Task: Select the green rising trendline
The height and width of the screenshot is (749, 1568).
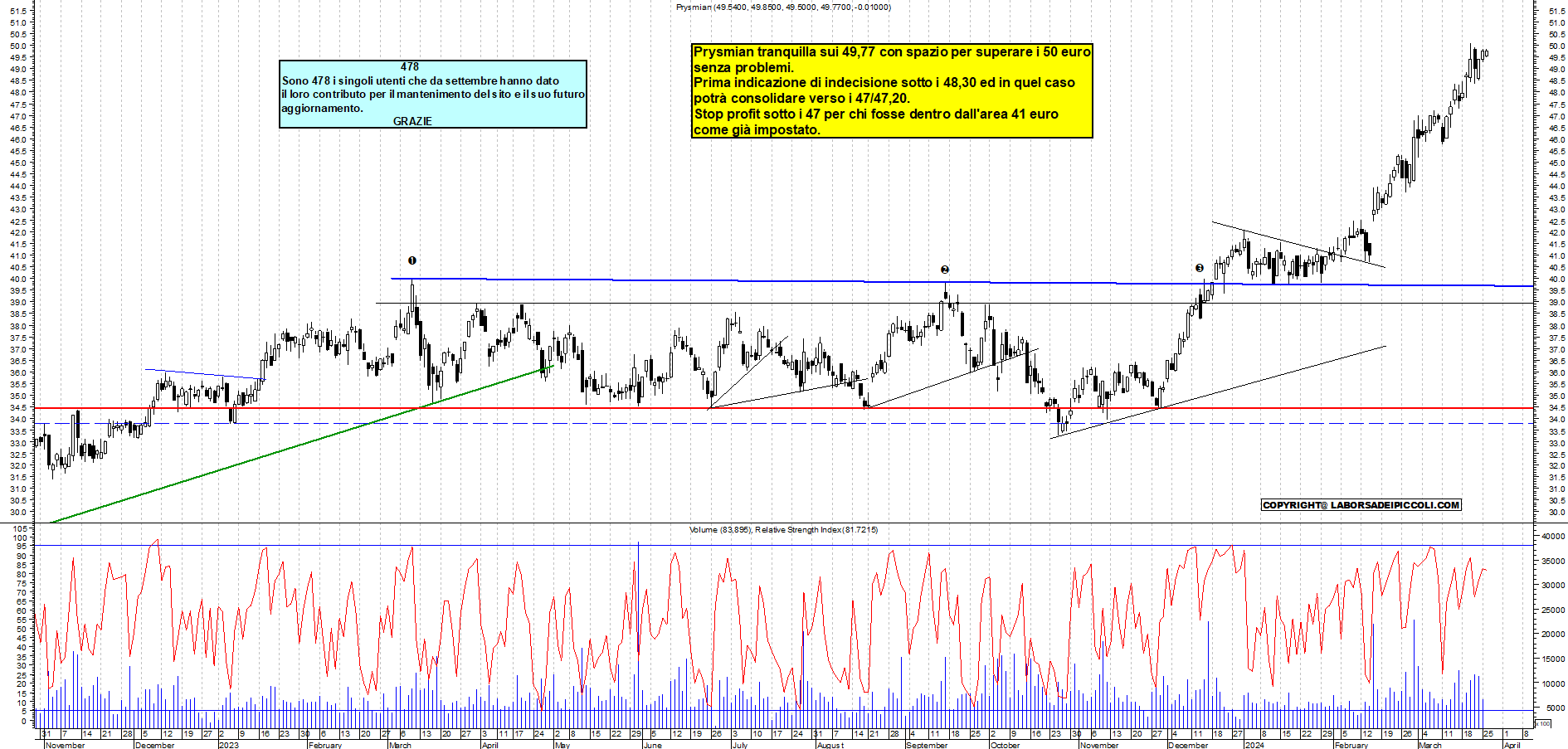Action: click(x=302, y=445)
